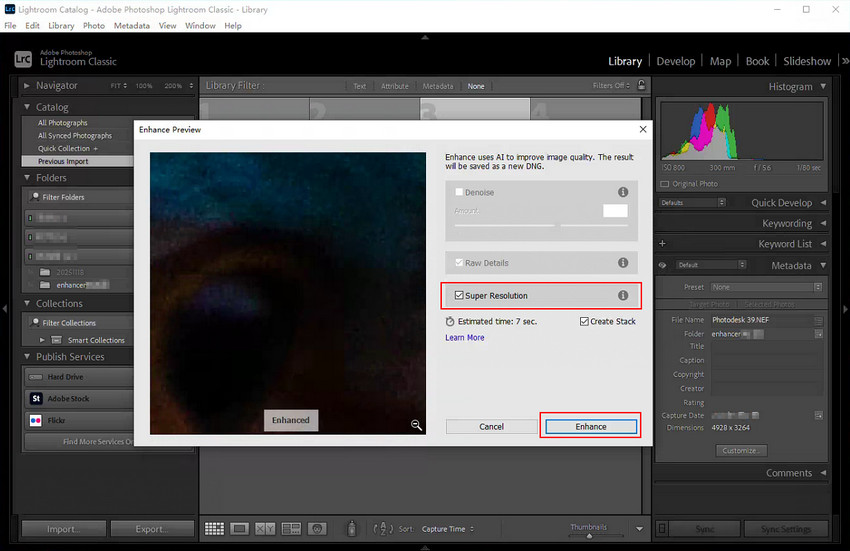The height and width of the screenshot is (551, 850).
Task: Open the Metadata menu in menu bar
Action: pyautogui.click(x=132, y=25)
